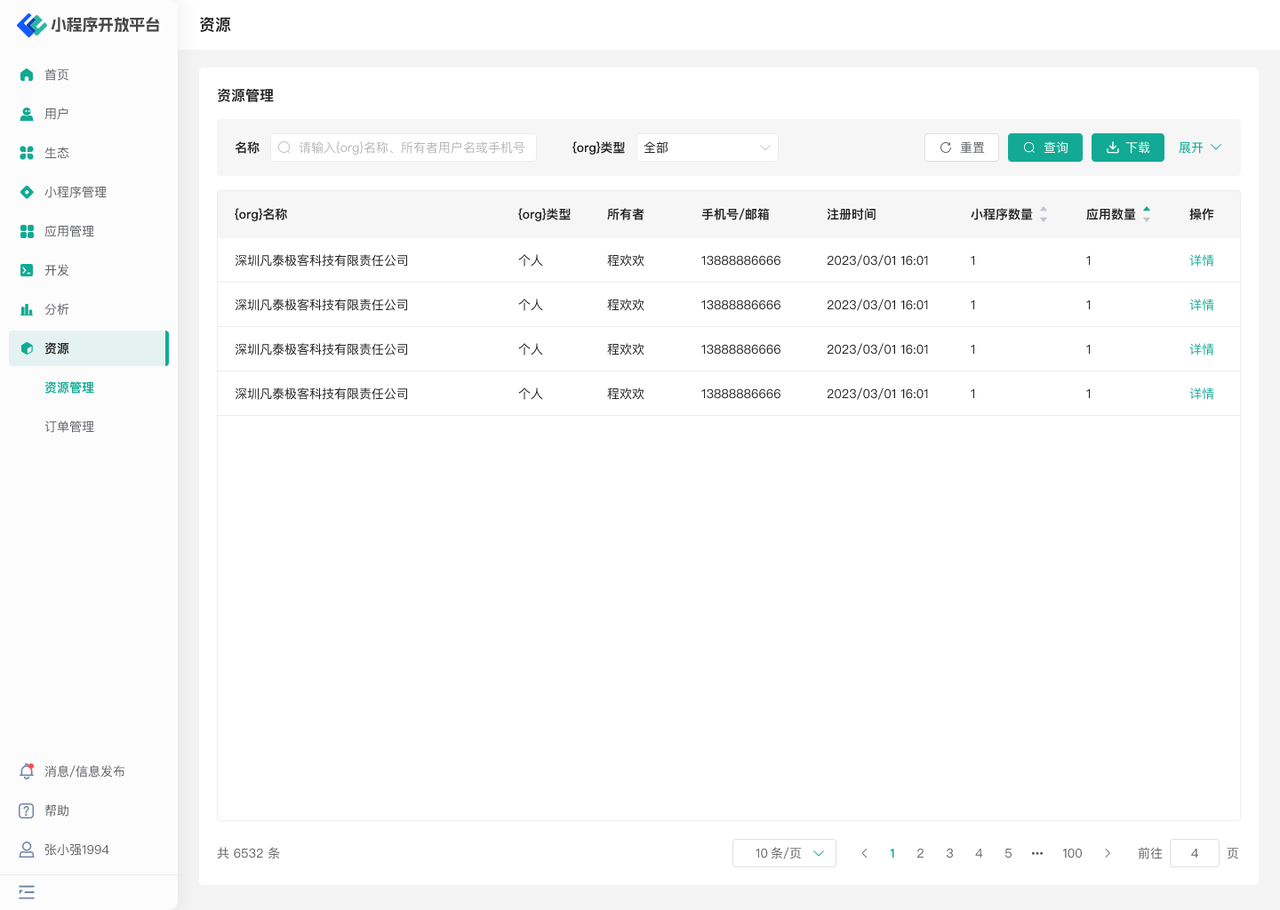The height and width of the screenshot is (910, 1280).
Task: Toggle sort on 应用数量 column
Action: 1146,214
